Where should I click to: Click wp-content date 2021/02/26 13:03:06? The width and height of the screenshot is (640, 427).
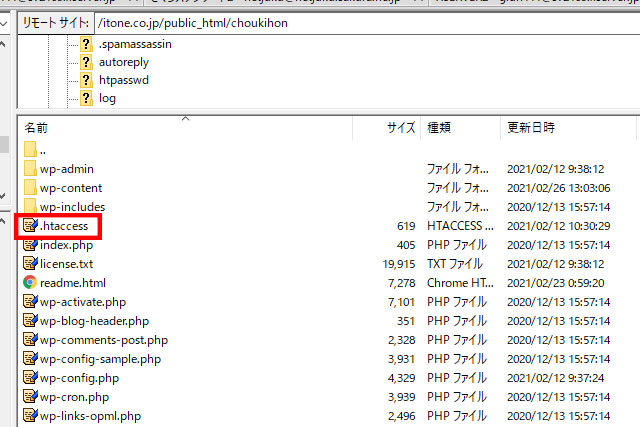tap(558, 188)
